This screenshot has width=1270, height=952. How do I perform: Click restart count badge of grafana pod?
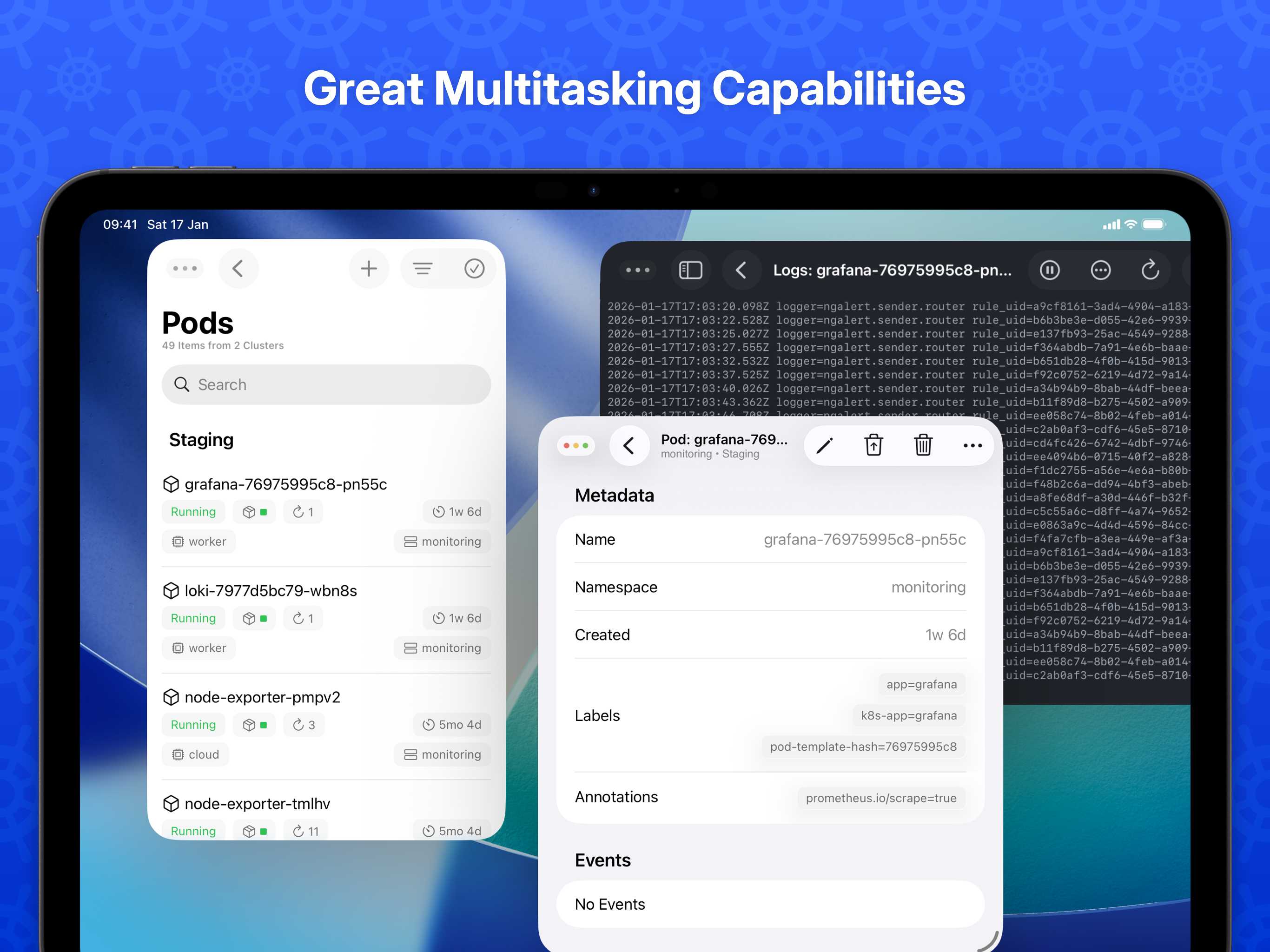(x=303, y=512)
